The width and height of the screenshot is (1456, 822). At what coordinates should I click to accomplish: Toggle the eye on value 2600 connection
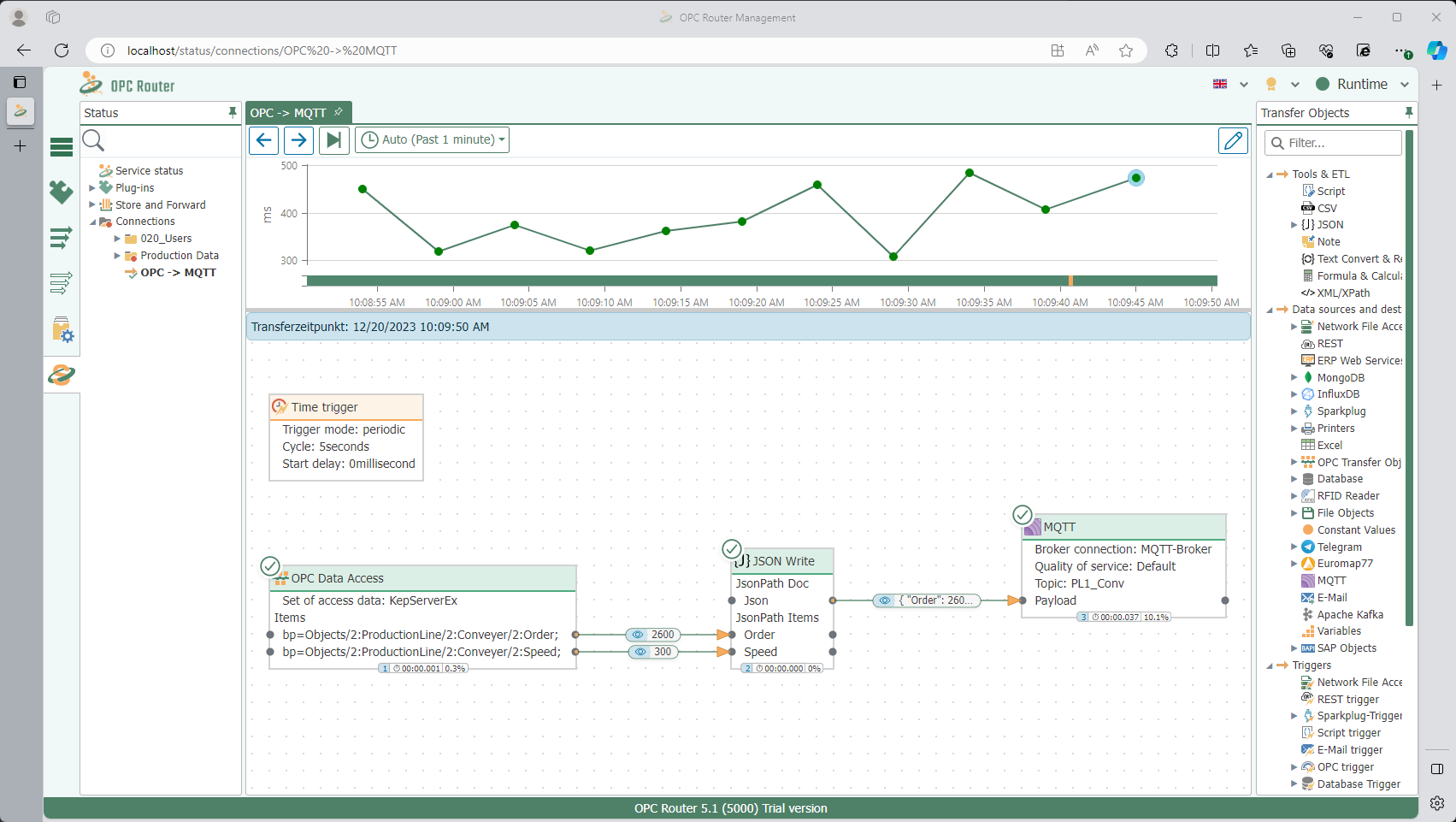coord(638,635)
